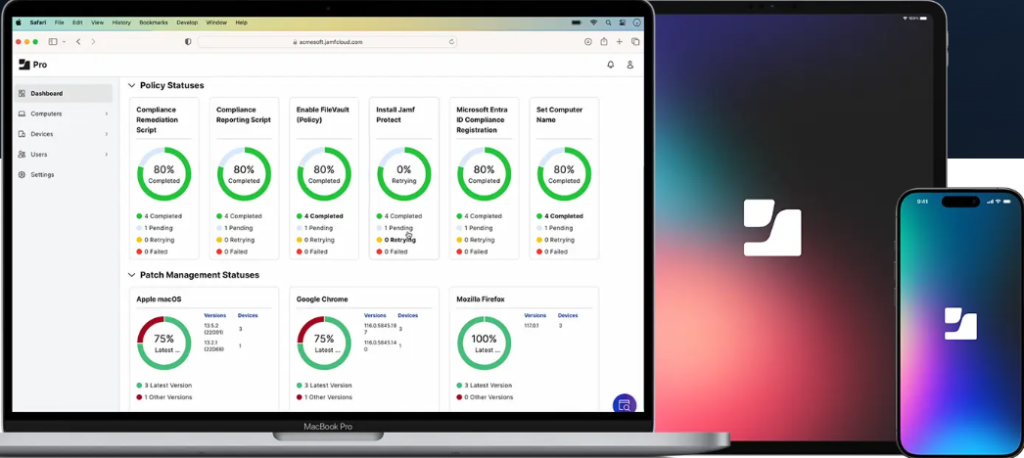The image size is (1024, 458).
Task: Open the History menu
Action: pos(121,22)
